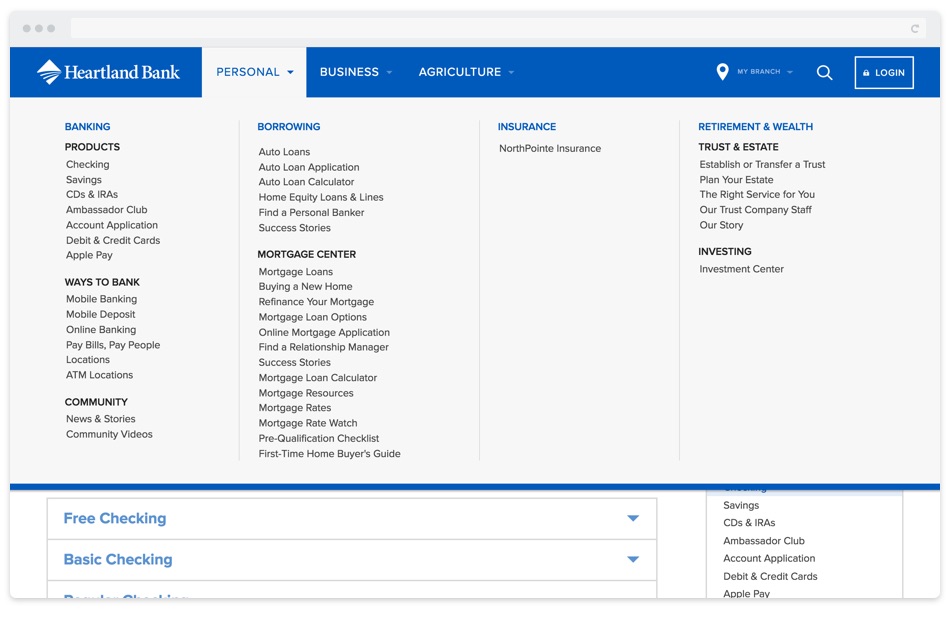Open News & Stories

tap(101, 419)
